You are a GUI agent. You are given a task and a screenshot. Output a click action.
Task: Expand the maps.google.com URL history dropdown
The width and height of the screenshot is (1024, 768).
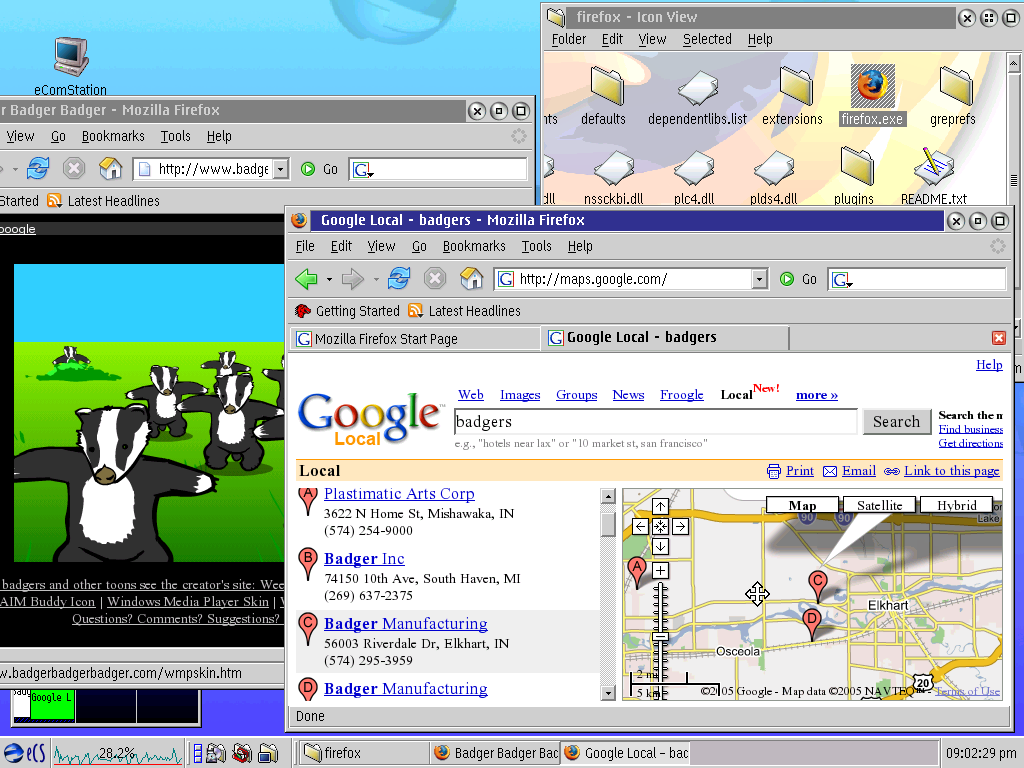[759, 279]
